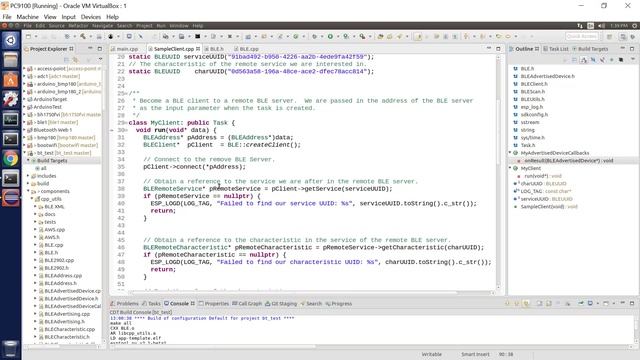Click the green Run toolbar button

click(x=330, y=37)
